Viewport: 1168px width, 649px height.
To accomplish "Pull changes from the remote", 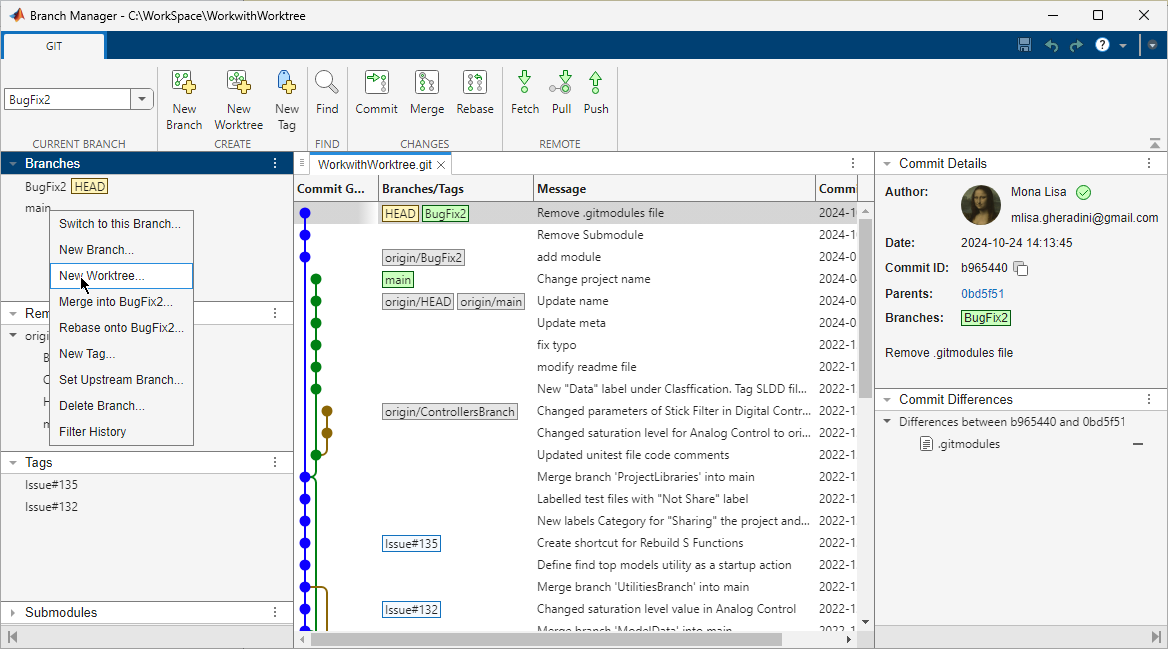I will pyautogui.click(x=561, y=92).
